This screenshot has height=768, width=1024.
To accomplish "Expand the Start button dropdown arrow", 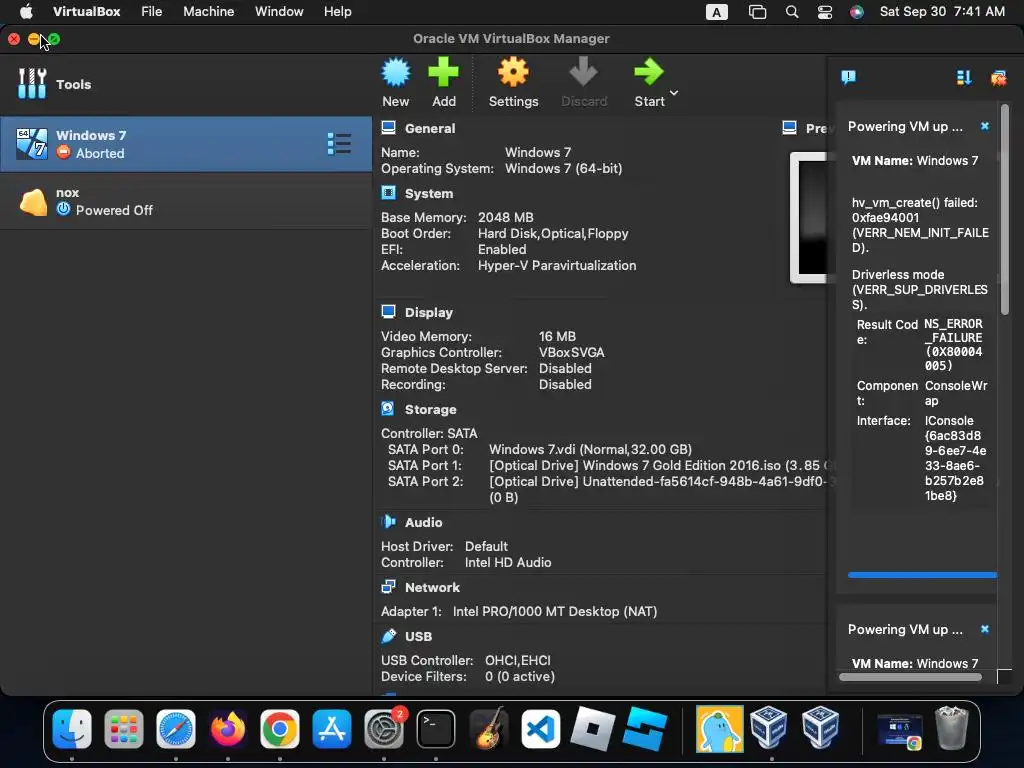I will (x=674, y=93).
